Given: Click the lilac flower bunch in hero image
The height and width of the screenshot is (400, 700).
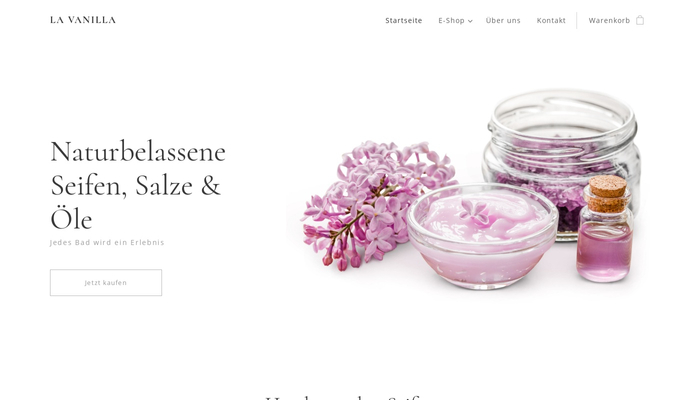Looking at the screenshot, I should coord(377,205).
